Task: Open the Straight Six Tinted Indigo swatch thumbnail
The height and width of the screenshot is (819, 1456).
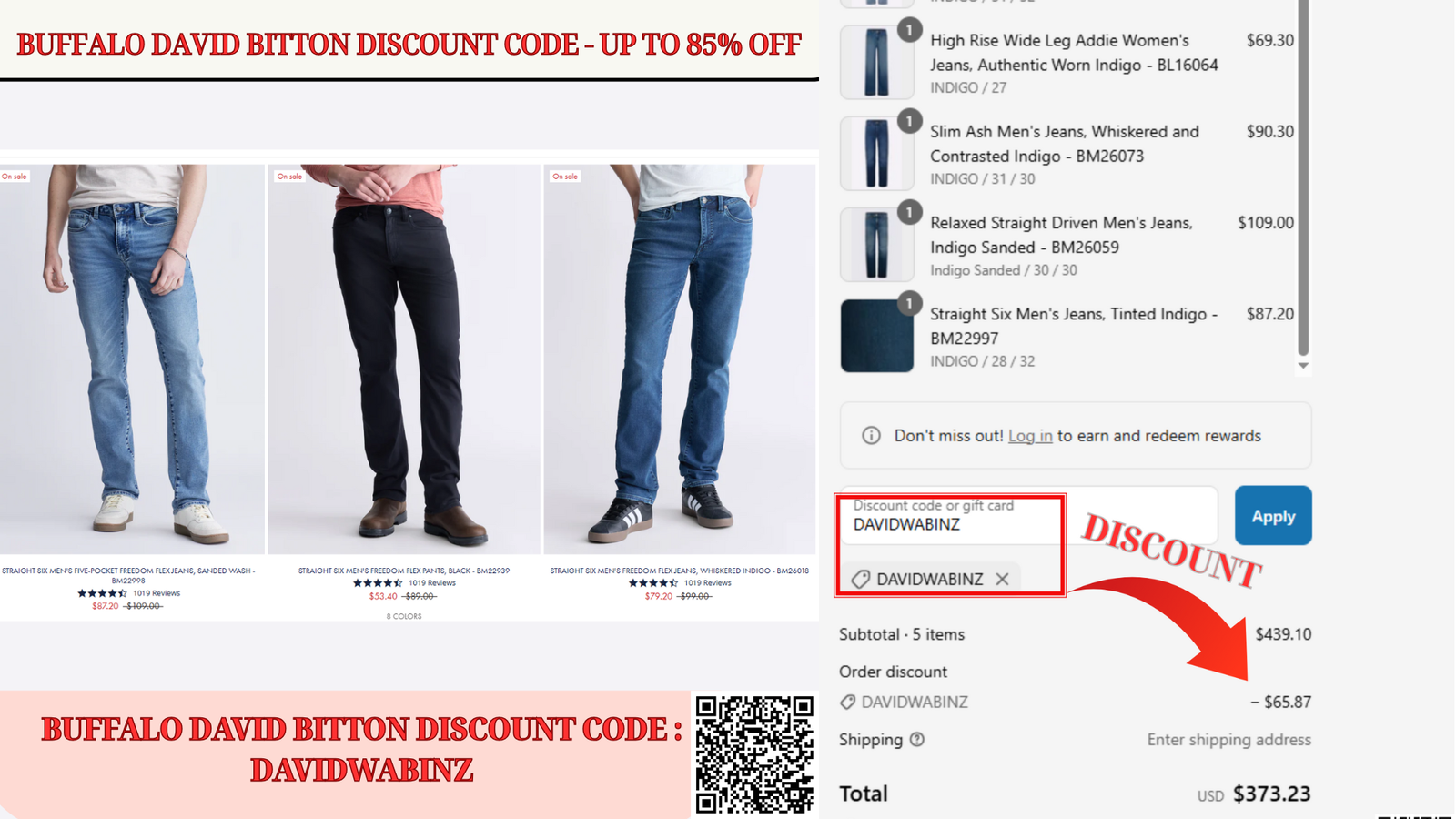Action: click(876, 335)
